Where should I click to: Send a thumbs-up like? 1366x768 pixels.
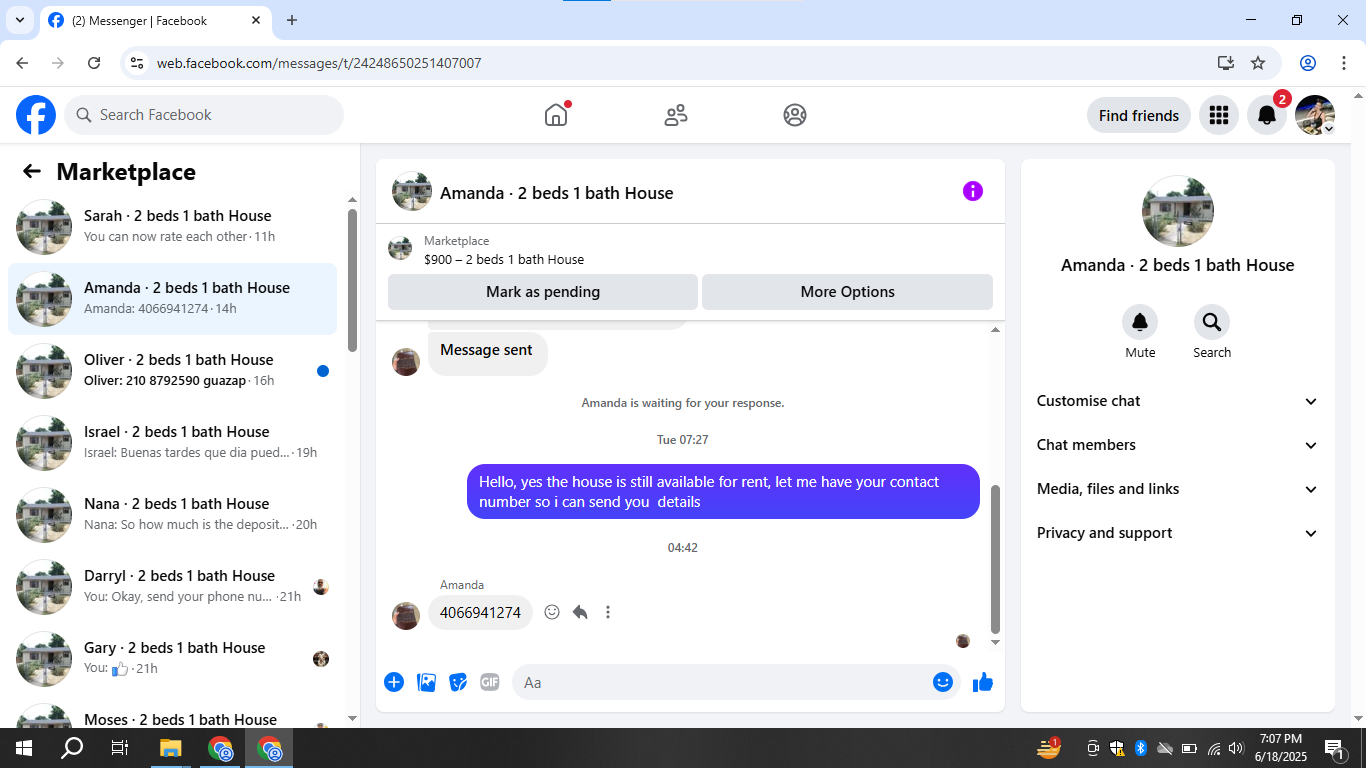(983, 682)
